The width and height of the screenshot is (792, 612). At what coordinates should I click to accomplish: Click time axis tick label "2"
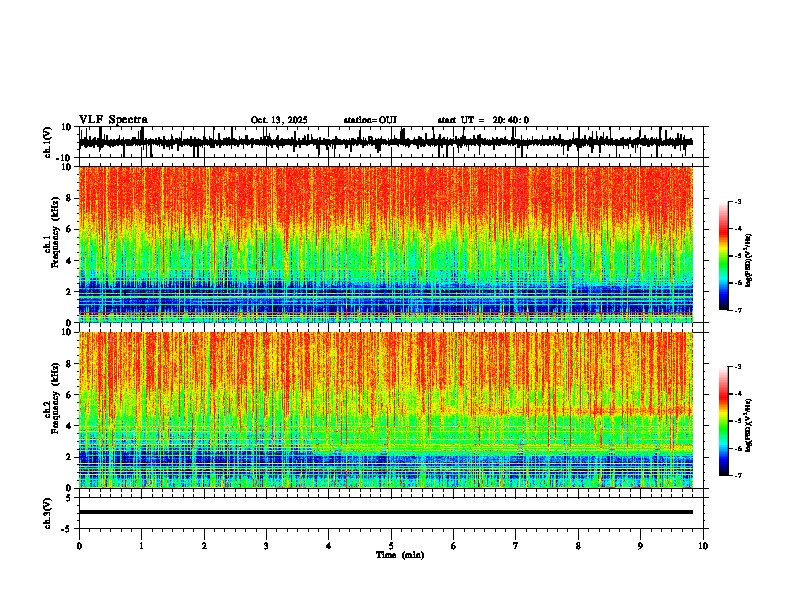(204, 546)
